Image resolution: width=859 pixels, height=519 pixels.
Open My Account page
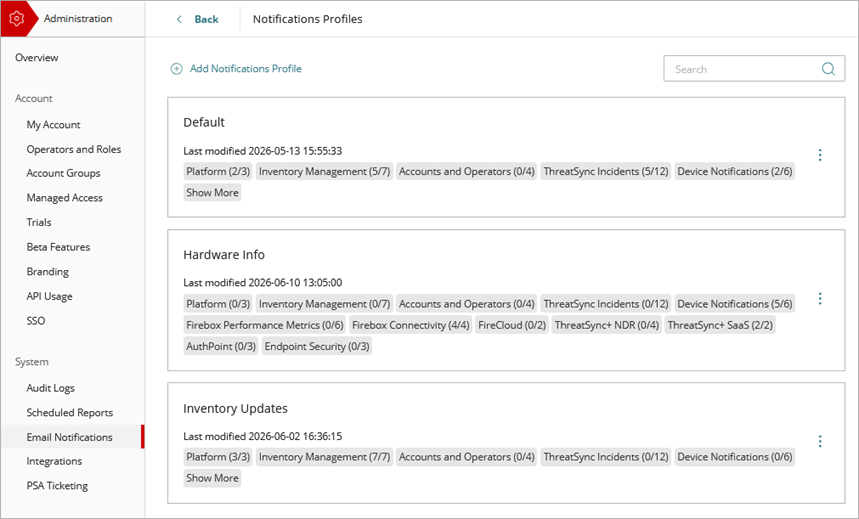point(54,125)
